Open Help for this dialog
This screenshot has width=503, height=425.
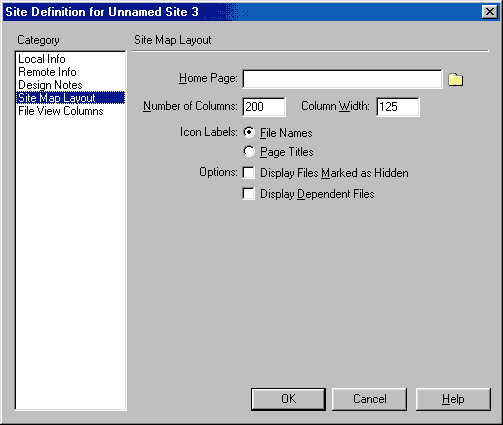tap(453, 399)
